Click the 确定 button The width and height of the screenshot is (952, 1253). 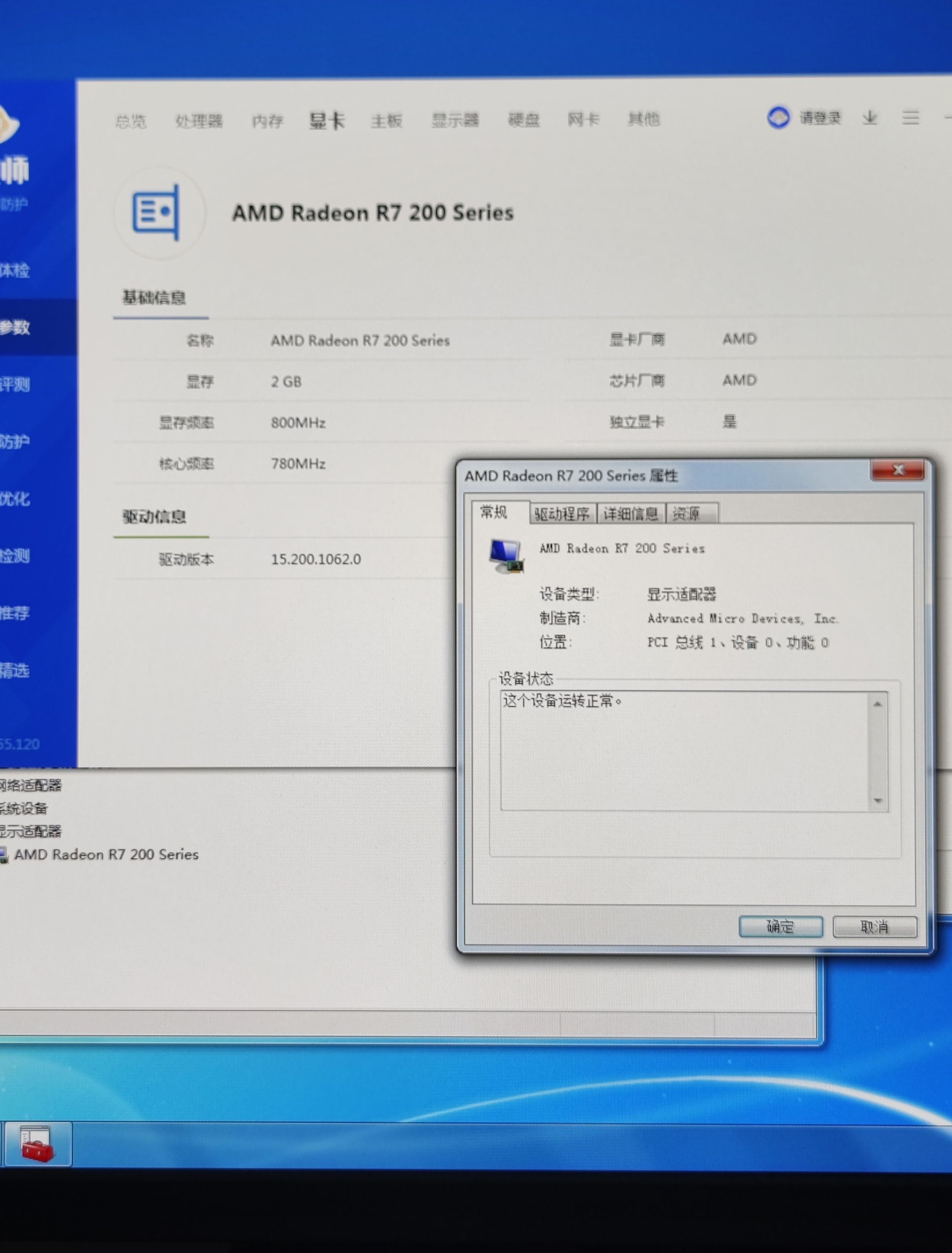click(x=780, y=927)
